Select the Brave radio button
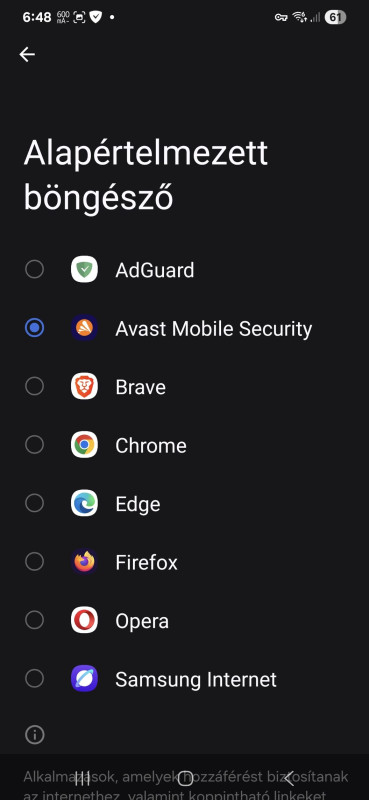This screenshot has height=800, width=369. point(35,386)
